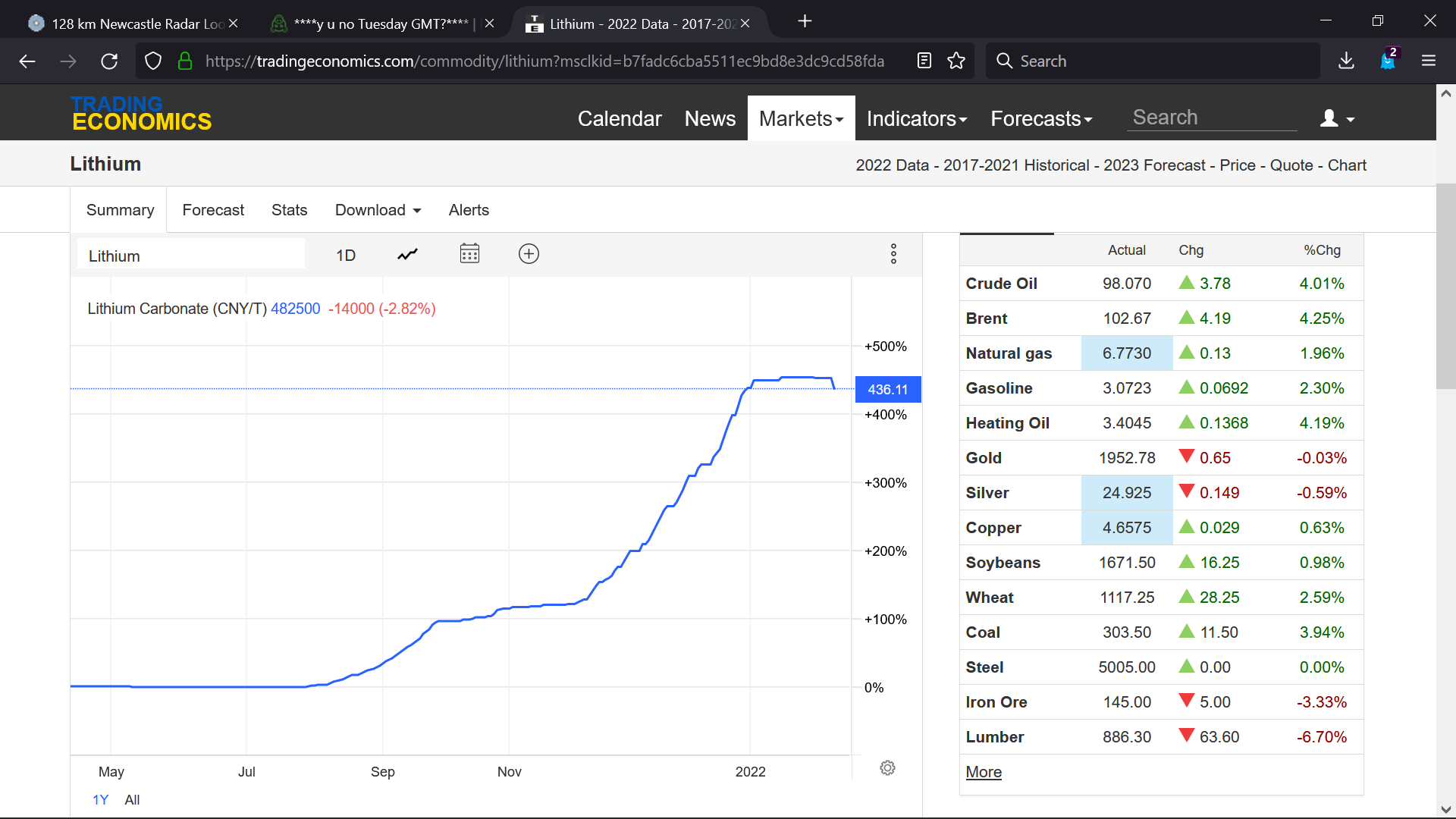Open the extension icon with badge 2

[1388, 60]
